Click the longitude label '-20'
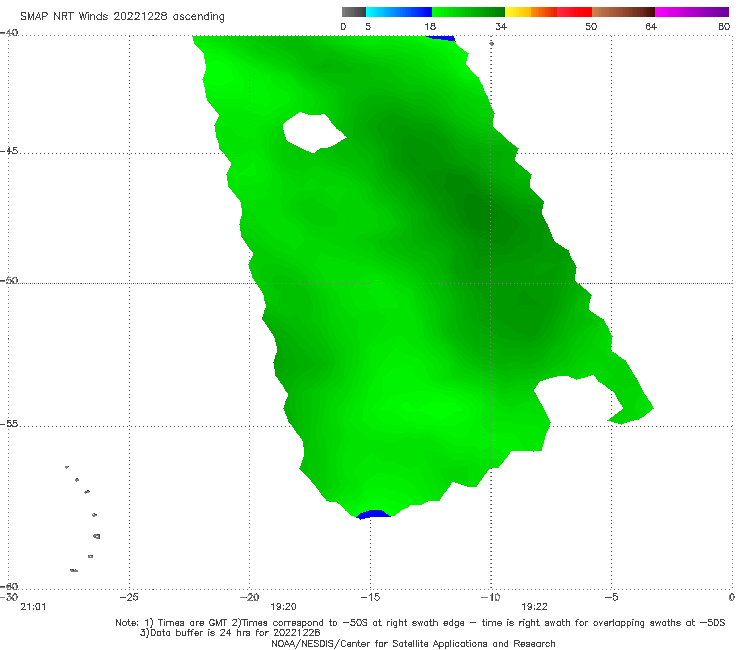The width and height of the screenshot is (740, 650). point(250,597)
